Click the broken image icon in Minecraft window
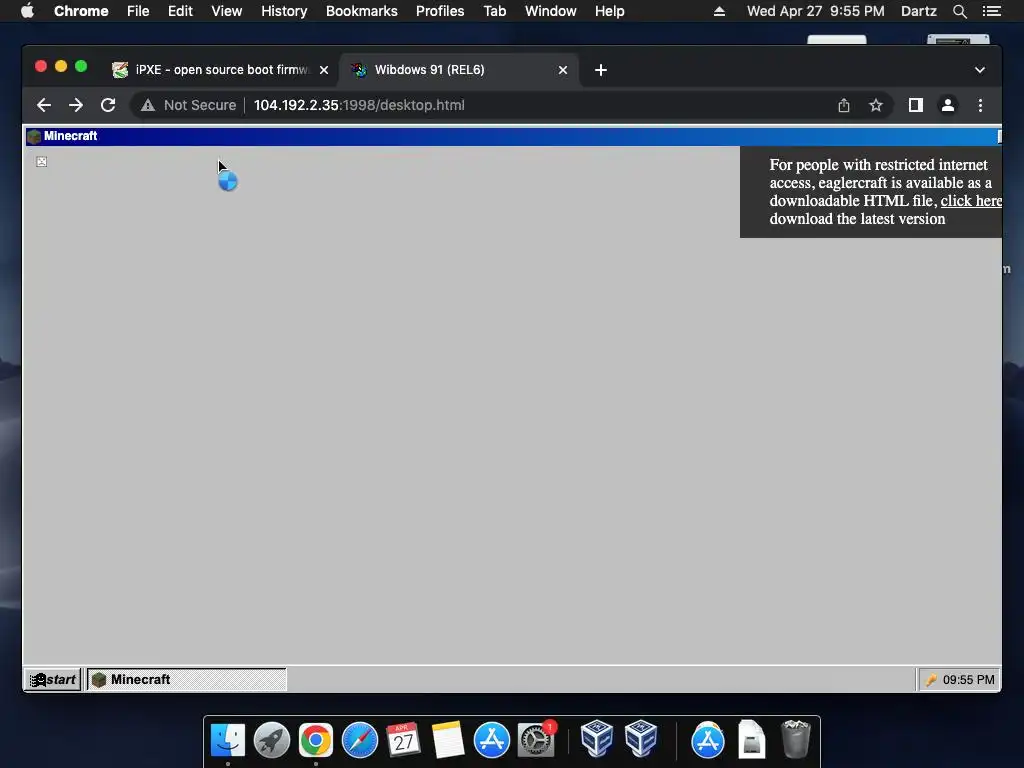 pyautogui.click(x=42, y=161)
